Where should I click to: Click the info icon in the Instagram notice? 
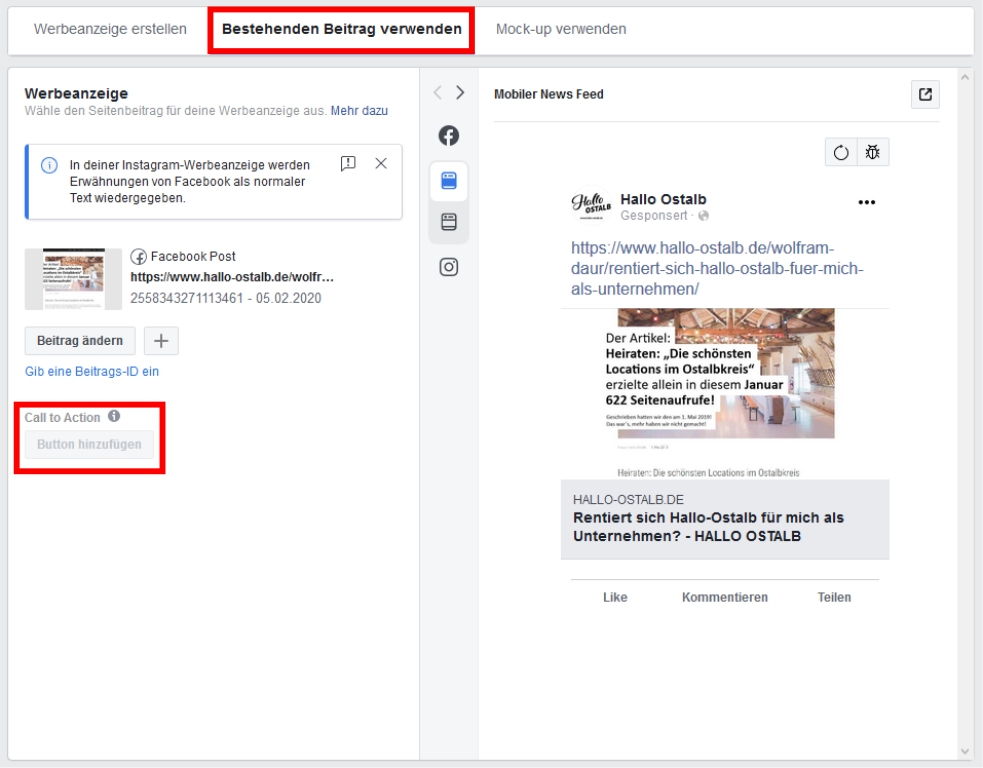pos(49,166)
